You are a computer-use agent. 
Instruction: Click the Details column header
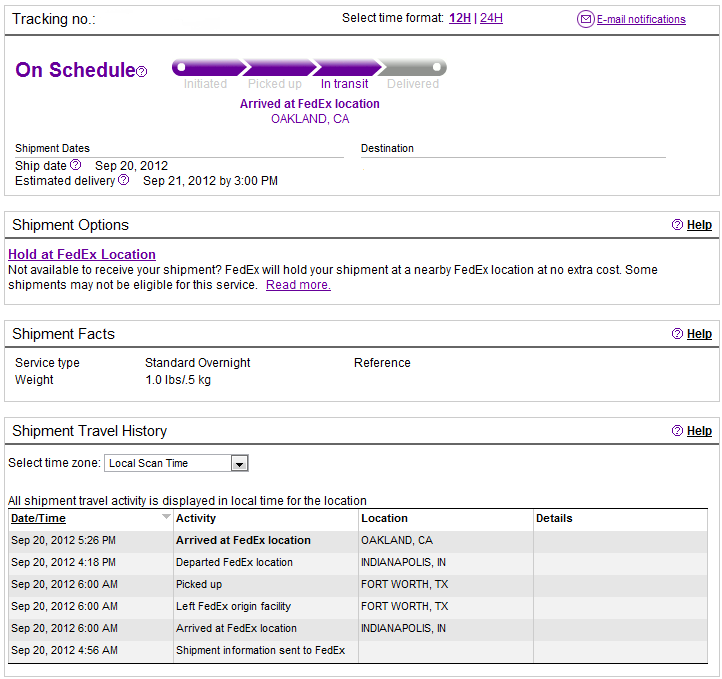tap(554, 518)
